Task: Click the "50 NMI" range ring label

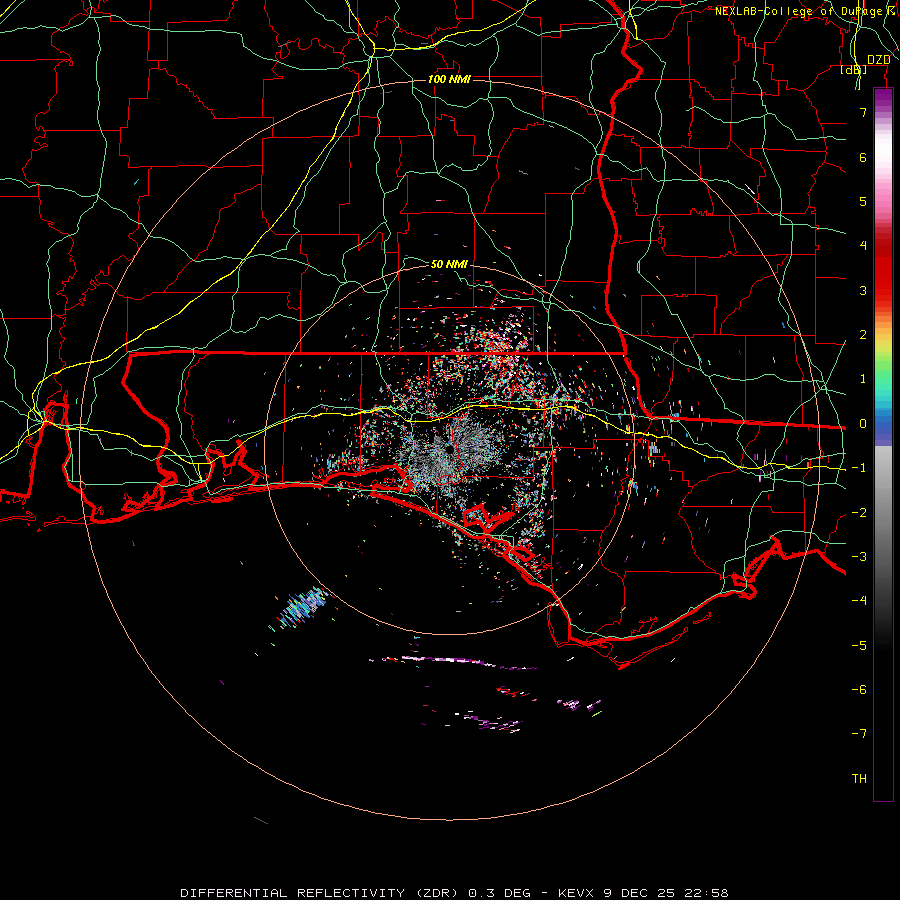Action: [x=449, y=264]
